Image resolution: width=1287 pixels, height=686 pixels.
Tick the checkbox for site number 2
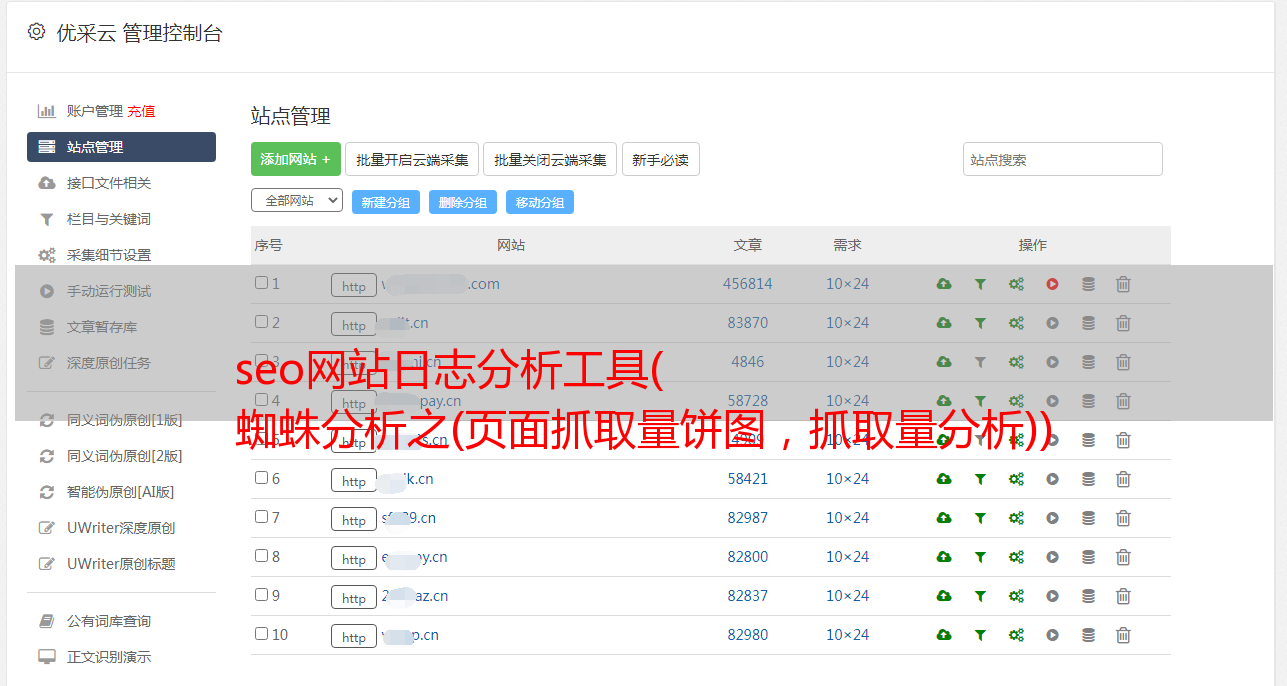point(261,322)
